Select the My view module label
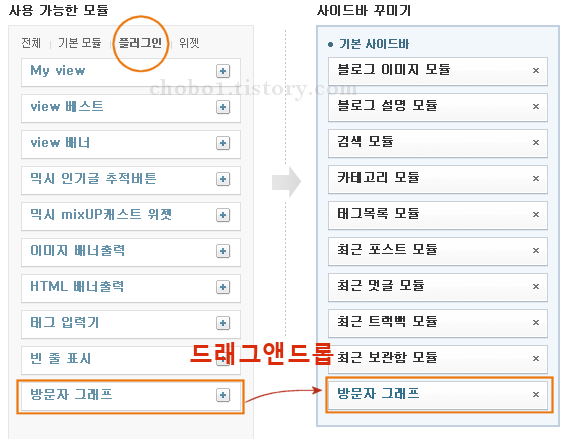Image resolution: width=570 pixels, height=439 pixels. (58, 71)
